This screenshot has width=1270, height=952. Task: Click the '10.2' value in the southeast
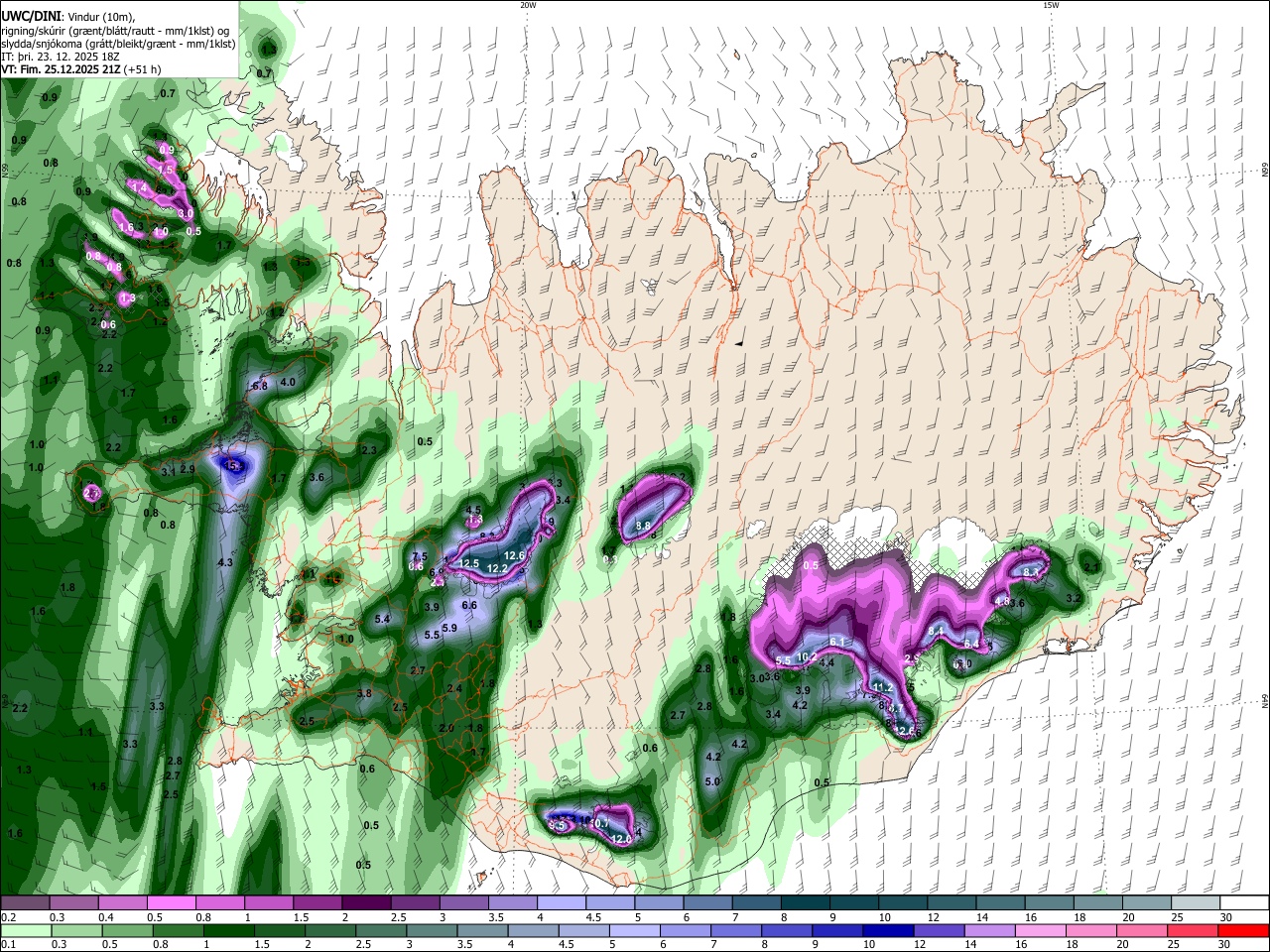(x=807, y=657)
